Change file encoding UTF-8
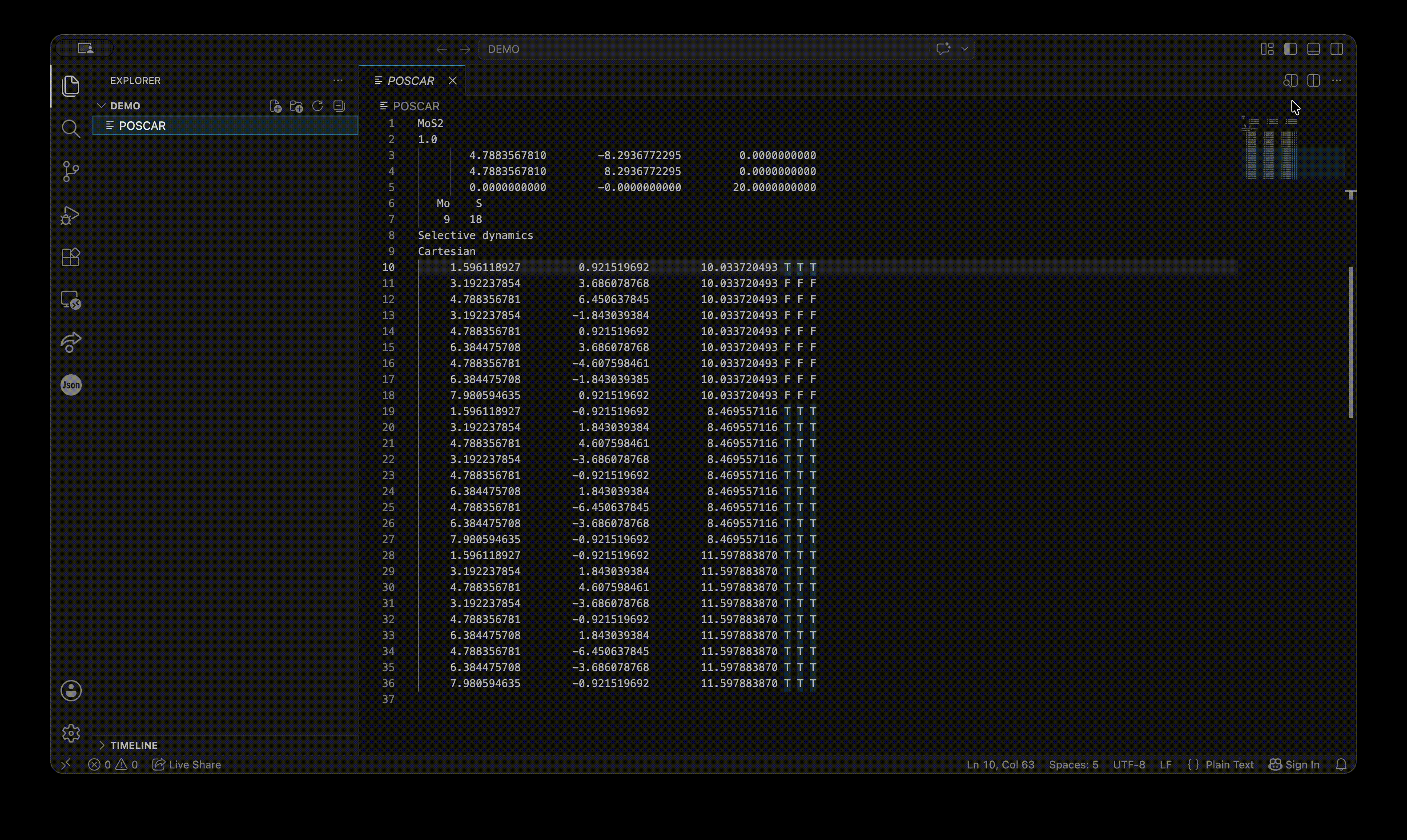Image resolution: width=1407 pixels, height=840 pixels. [1129, 765]
